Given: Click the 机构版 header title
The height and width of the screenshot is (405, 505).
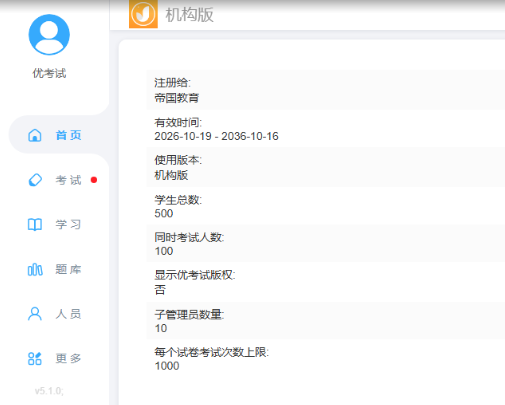Looking at the screenshot, I should pos(189,15).
